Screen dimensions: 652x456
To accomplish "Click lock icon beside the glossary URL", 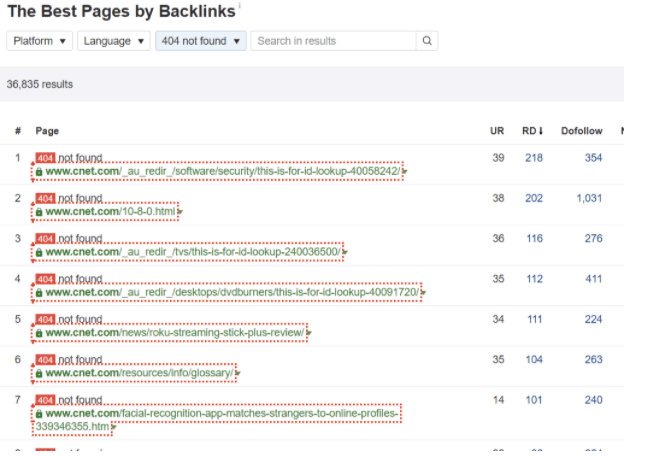I will click(39, 373).
